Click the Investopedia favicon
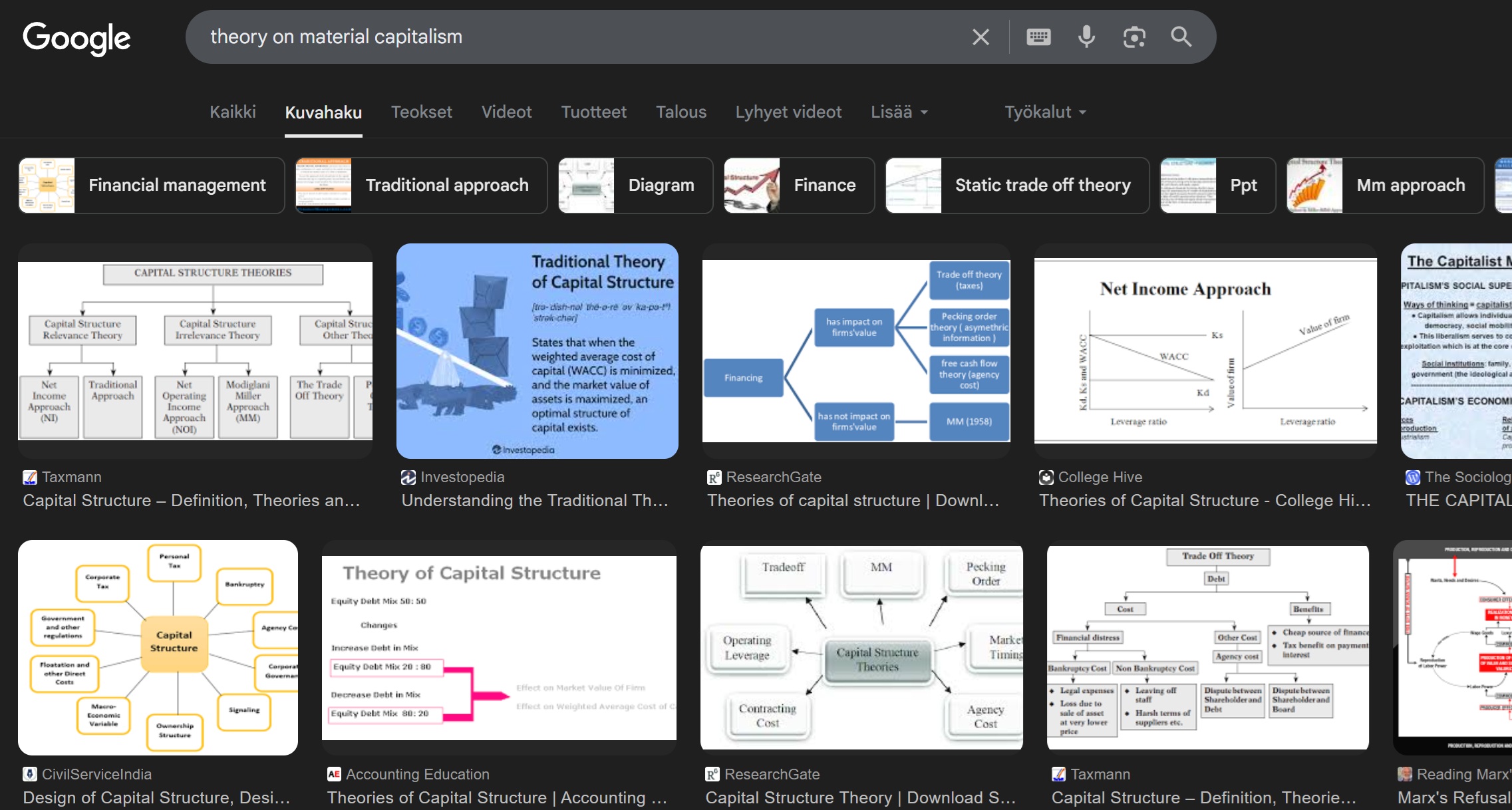The width and height of the screenshot is (1512, 810). (x=408, y=477)
